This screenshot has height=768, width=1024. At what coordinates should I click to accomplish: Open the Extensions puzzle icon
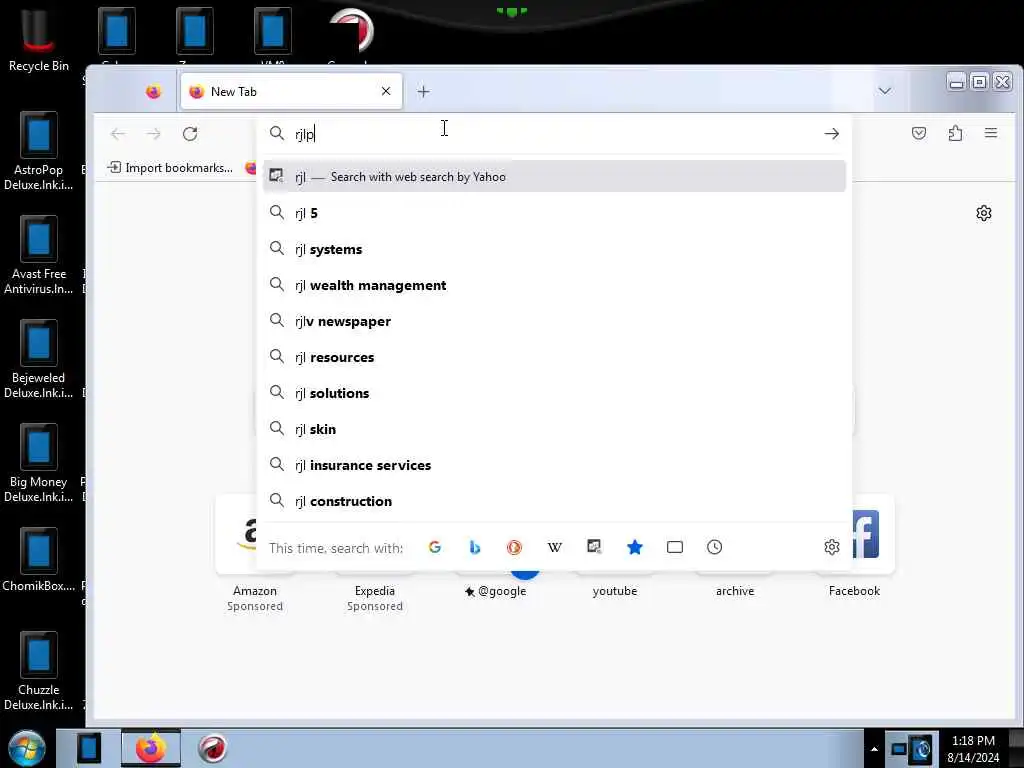[955, 133]
